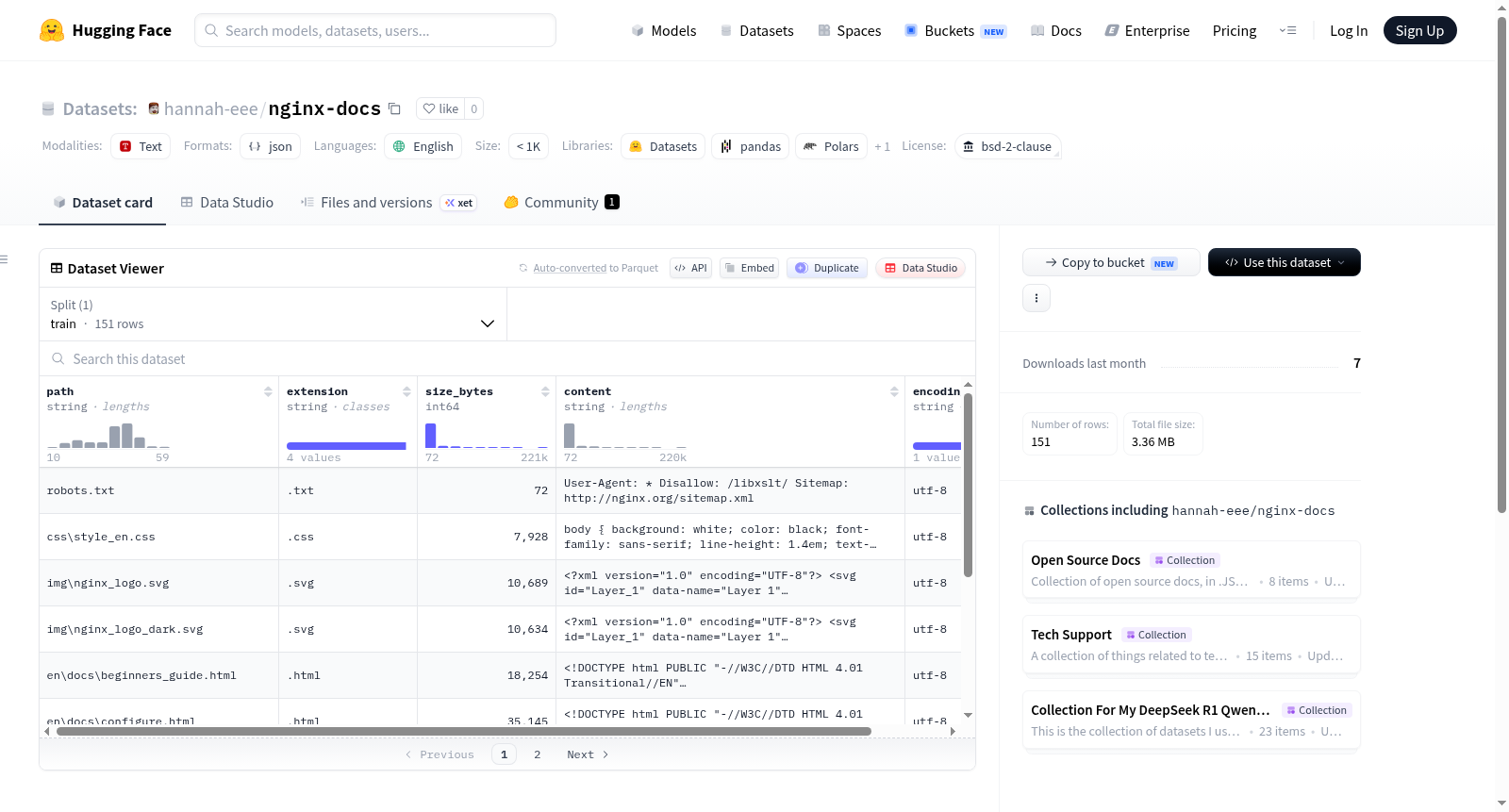This screenshot has height=812, width=1509.
Task: Focus the models, datasets, users search box
Action: click(375, 30)
